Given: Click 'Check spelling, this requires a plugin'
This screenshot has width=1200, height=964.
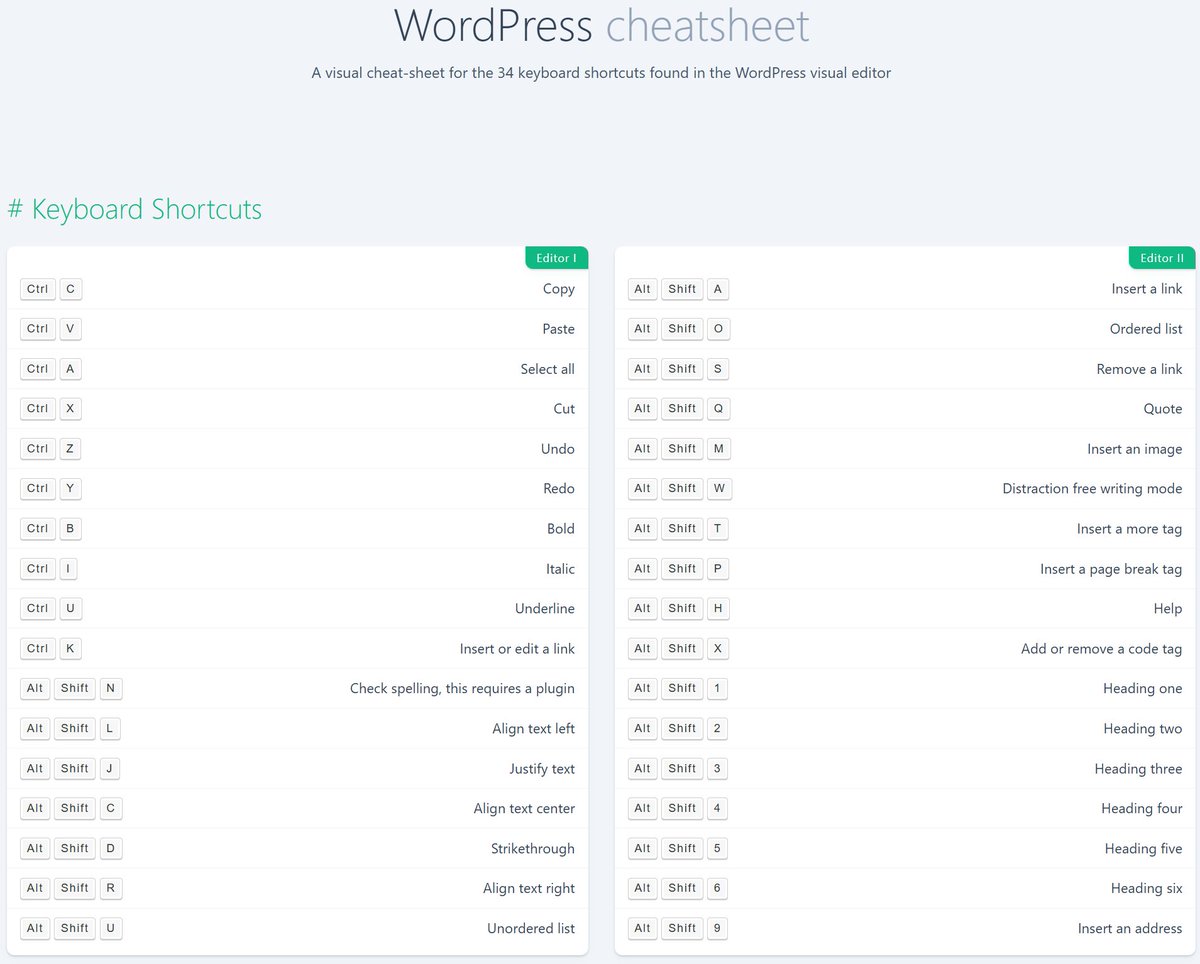Looking at the screenshot, I should click(462, 689).
